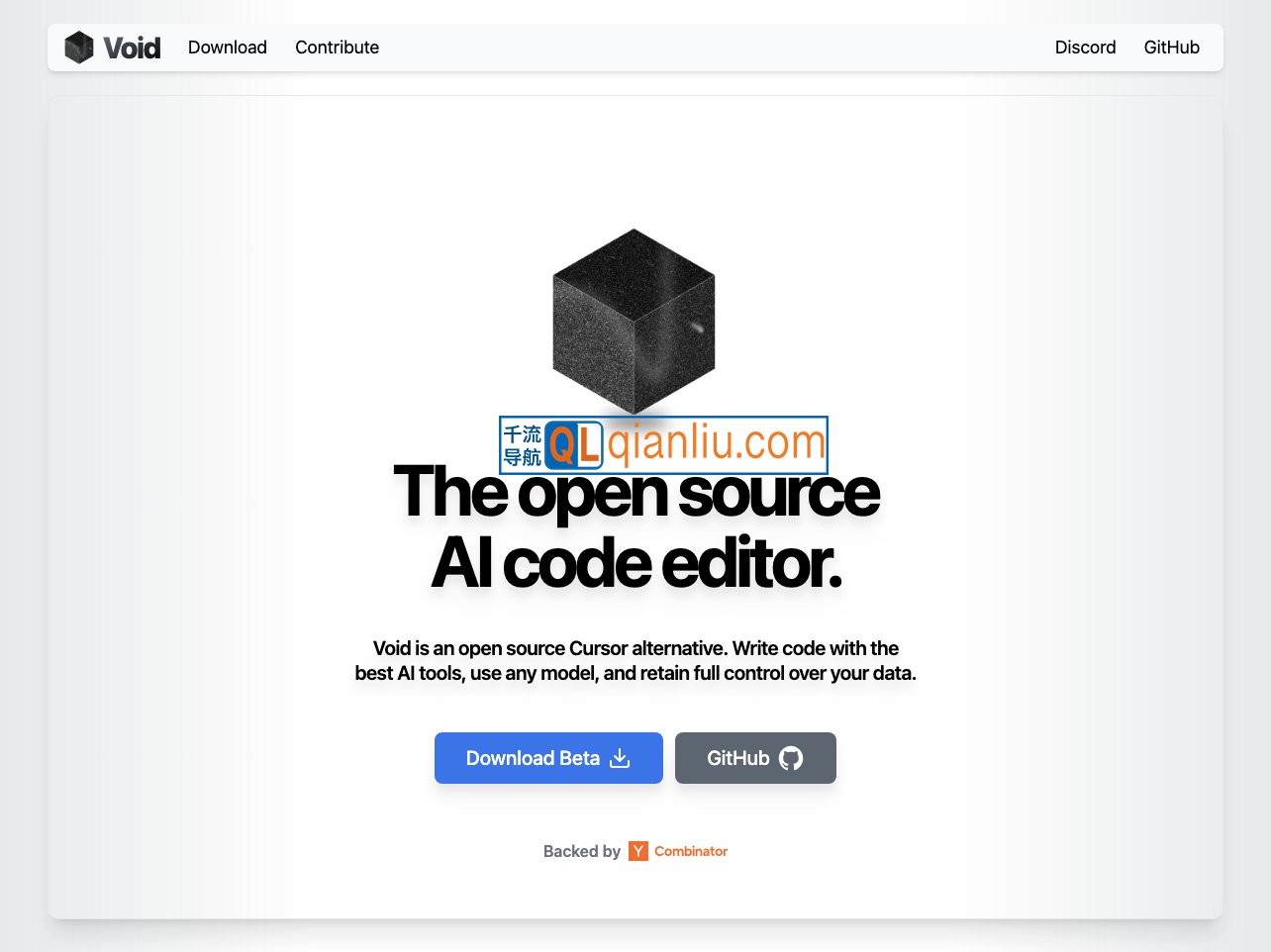Open the Contribute navigation link
This screenshot has height=952, width=1271.
pos(337,48)
